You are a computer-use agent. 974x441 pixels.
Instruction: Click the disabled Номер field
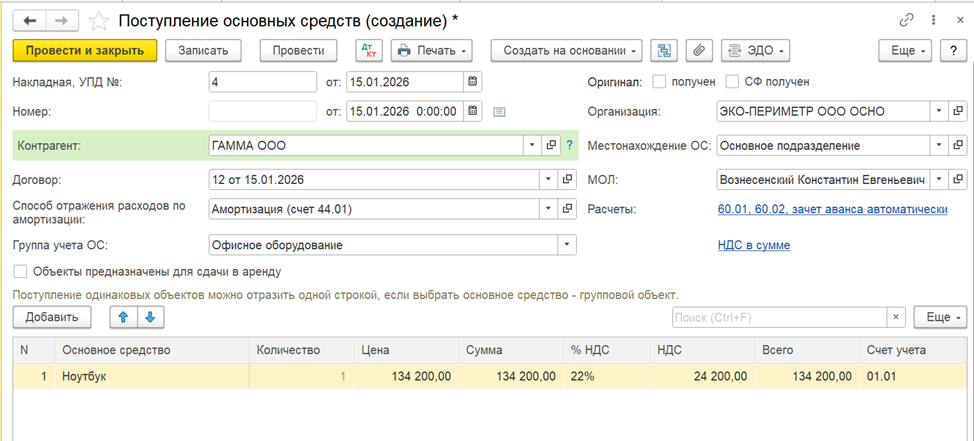pos(263,112)
